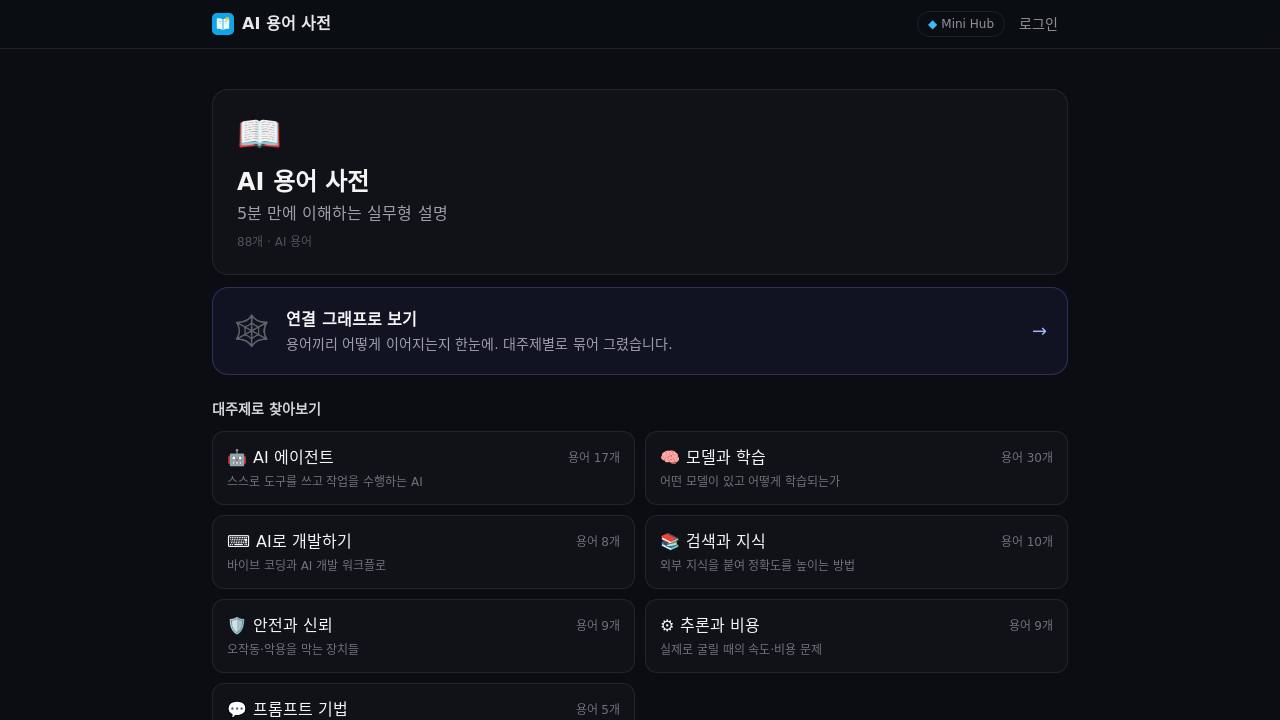This screenshot has width=1280, height=720.
Task: Open the 연결 그래프로 보기 title
Action: [x=351, y=319]
